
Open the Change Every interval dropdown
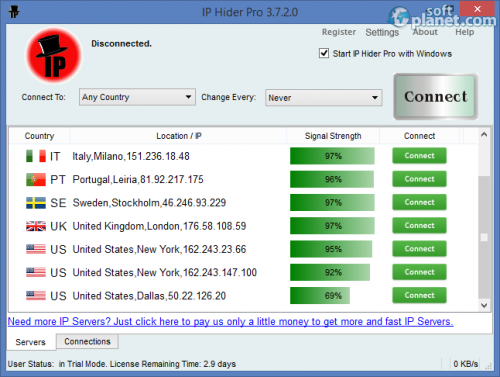[x=323, y=98]
